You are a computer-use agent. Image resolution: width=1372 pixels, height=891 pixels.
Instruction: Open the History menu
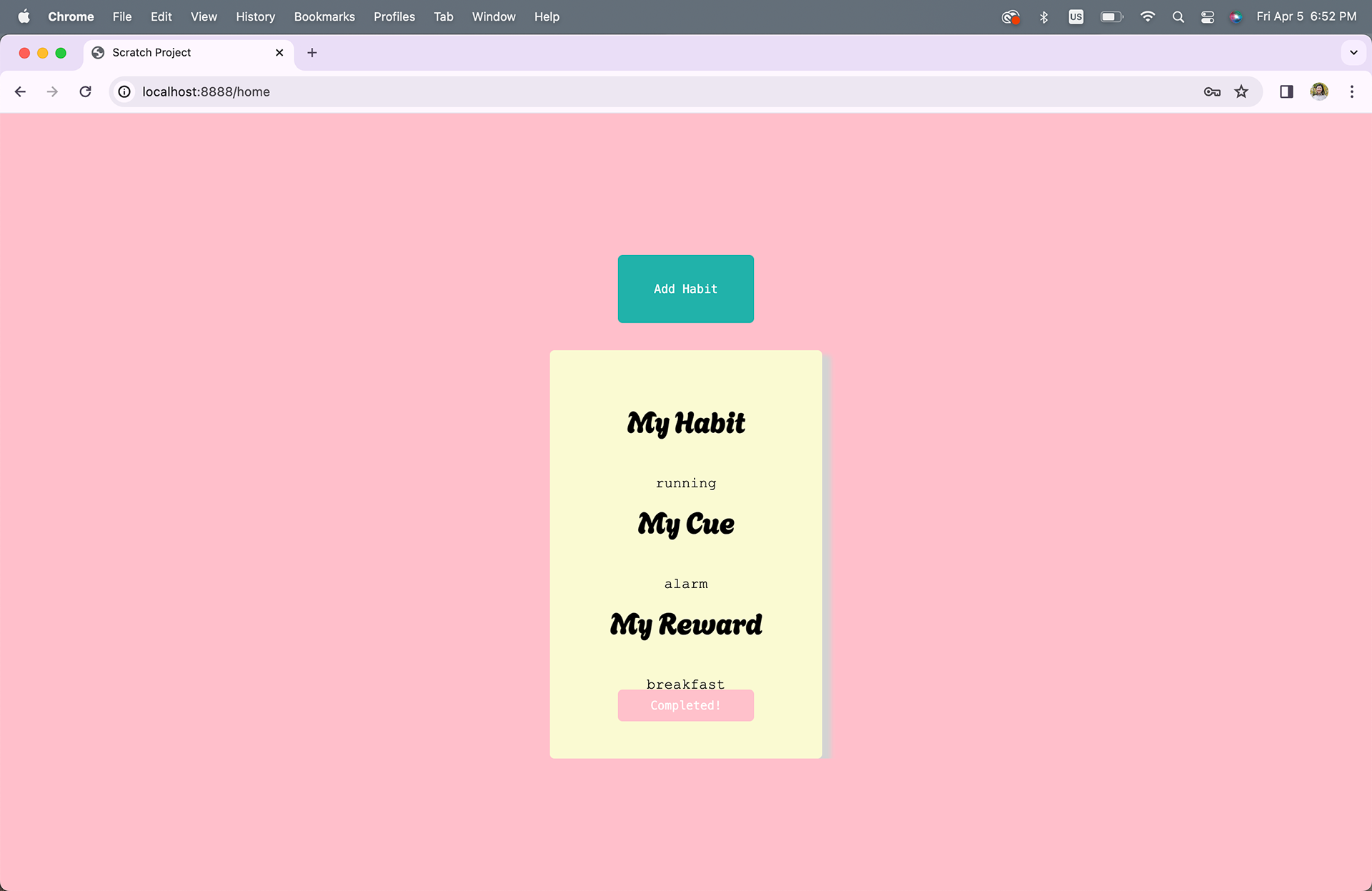coord(255,16)
